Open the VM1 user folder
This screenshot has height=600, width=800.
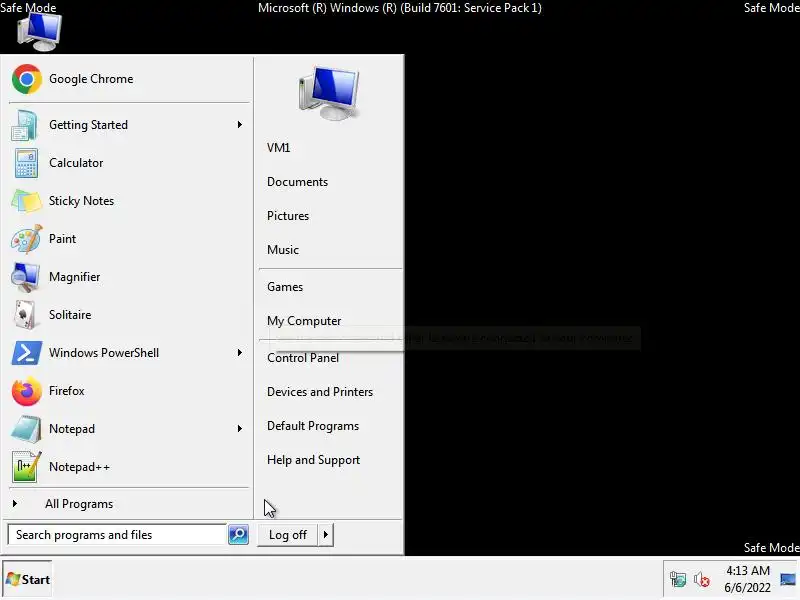tap(279, 148)
